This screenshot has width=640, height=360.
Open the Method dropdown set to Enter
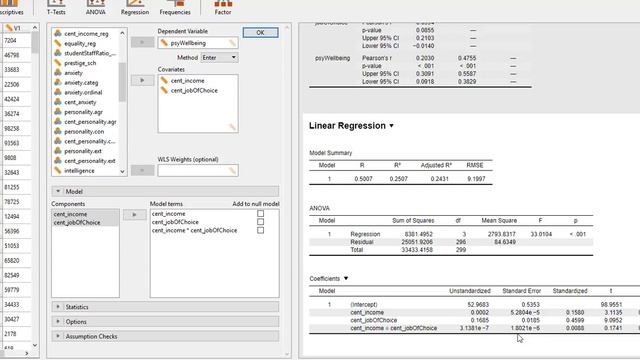pos(220,58)
